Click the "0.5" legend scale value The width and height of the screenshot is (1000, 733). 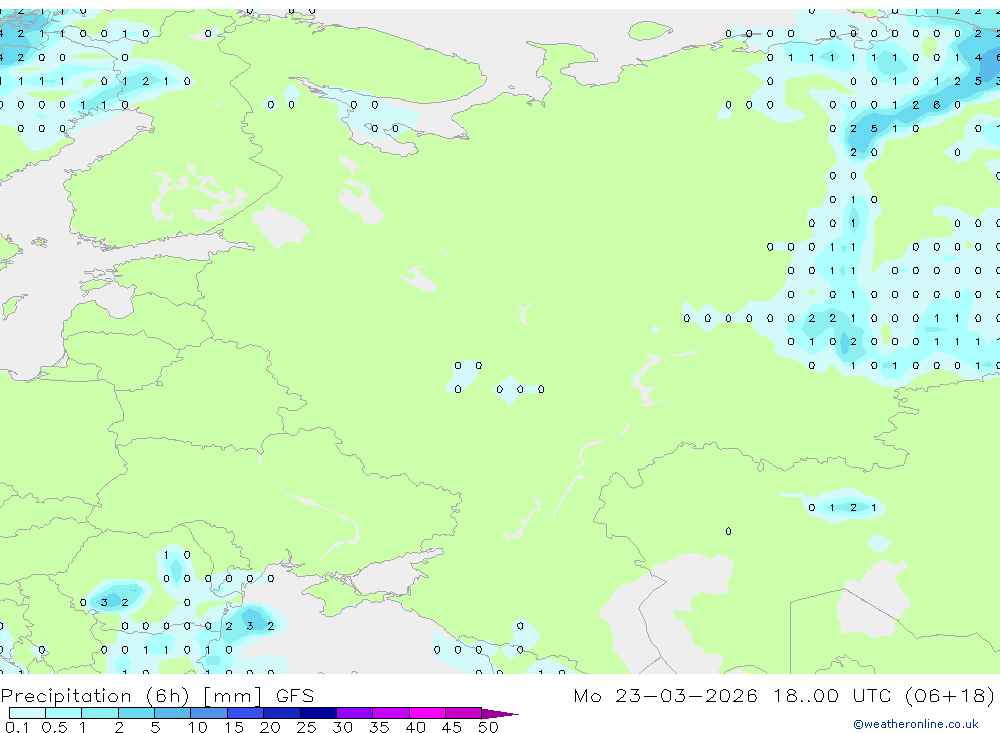point(54,727)
